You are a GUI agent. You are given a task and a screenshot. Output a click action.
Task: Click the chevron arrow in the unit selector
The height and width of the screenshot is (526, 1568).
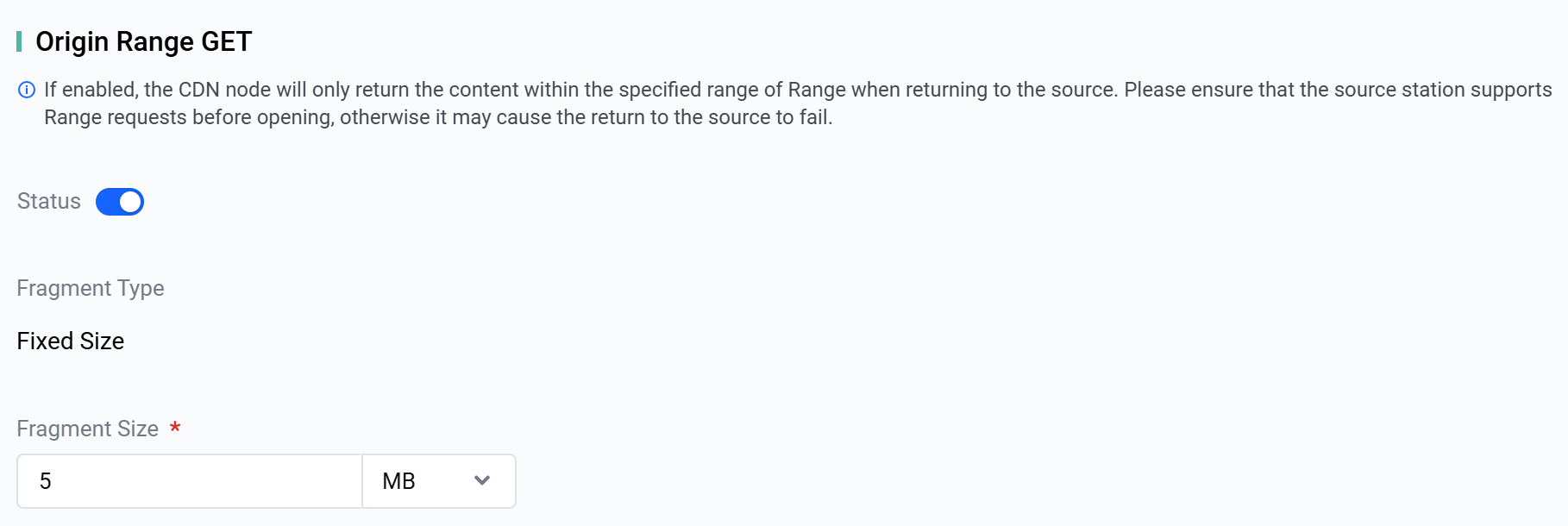[482, 480]
